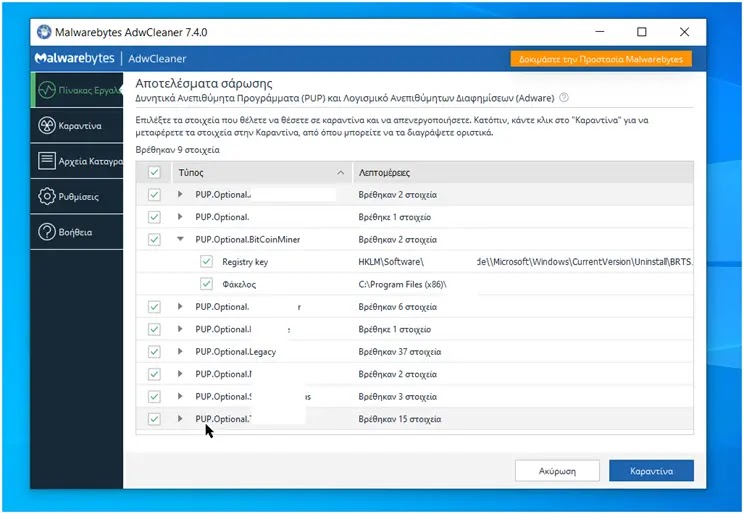Switch to Πίνακας Εργαλείων sidebar tab
This screenshot has width=744, height=514.
pyautogui.click(x=76, y=90)
